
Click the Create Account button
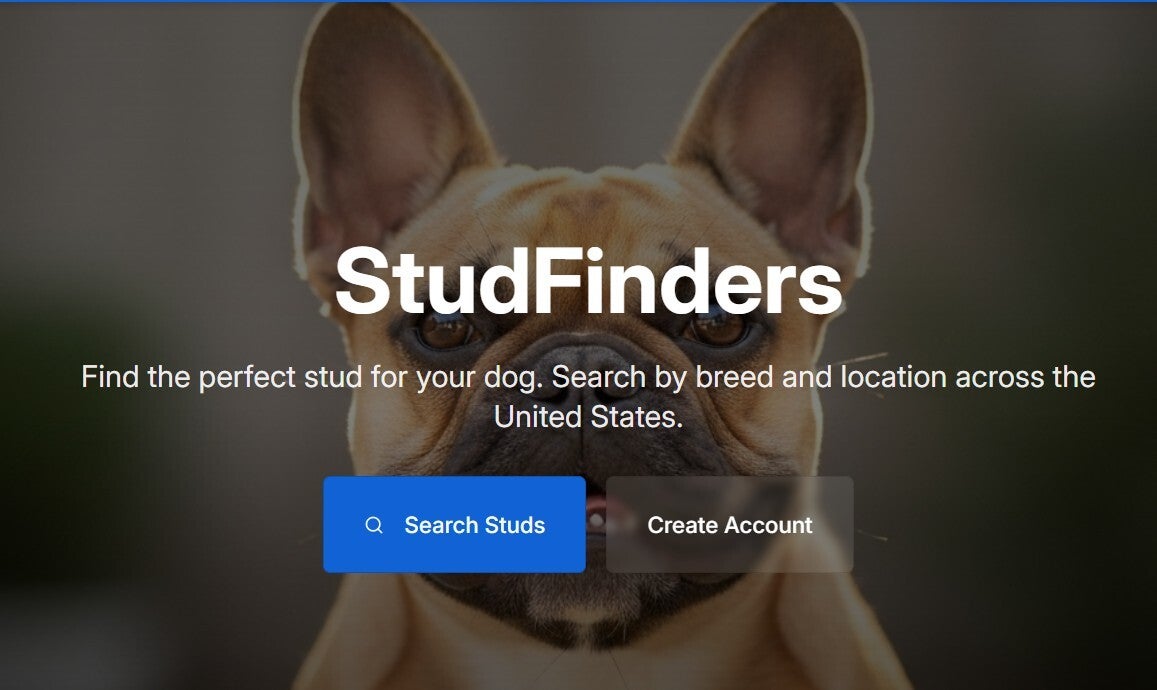coord(730,525)
